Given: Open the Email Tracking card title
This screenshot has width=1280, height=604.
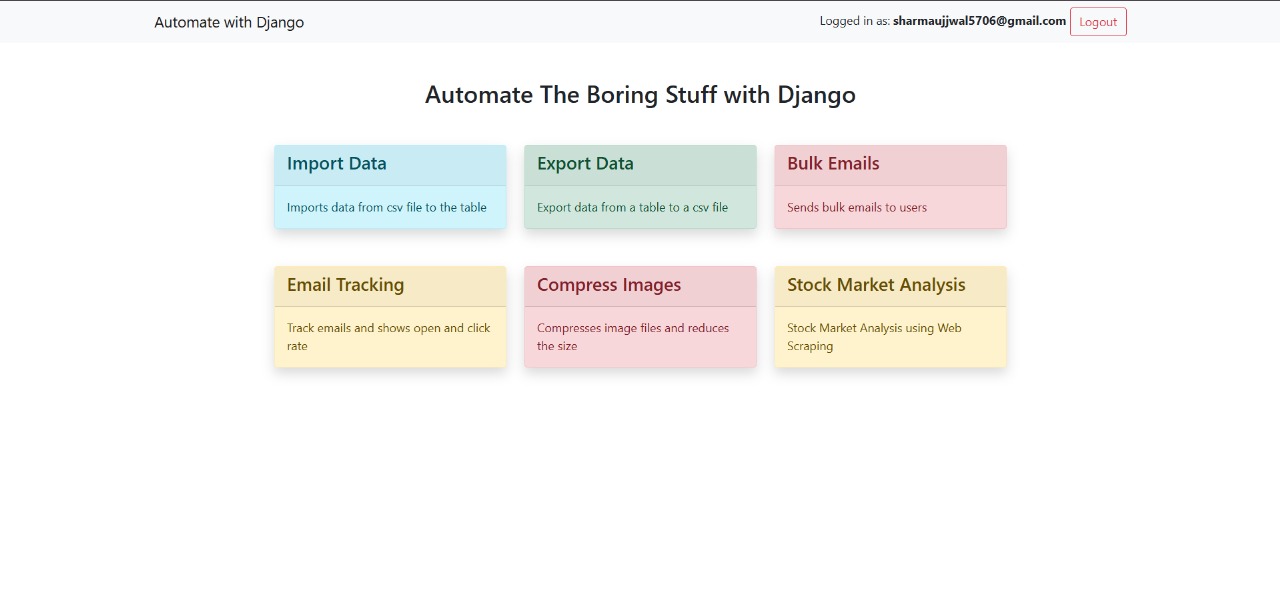Looking at the screenshot, I should pyautogui.click(x=345, y=285).
